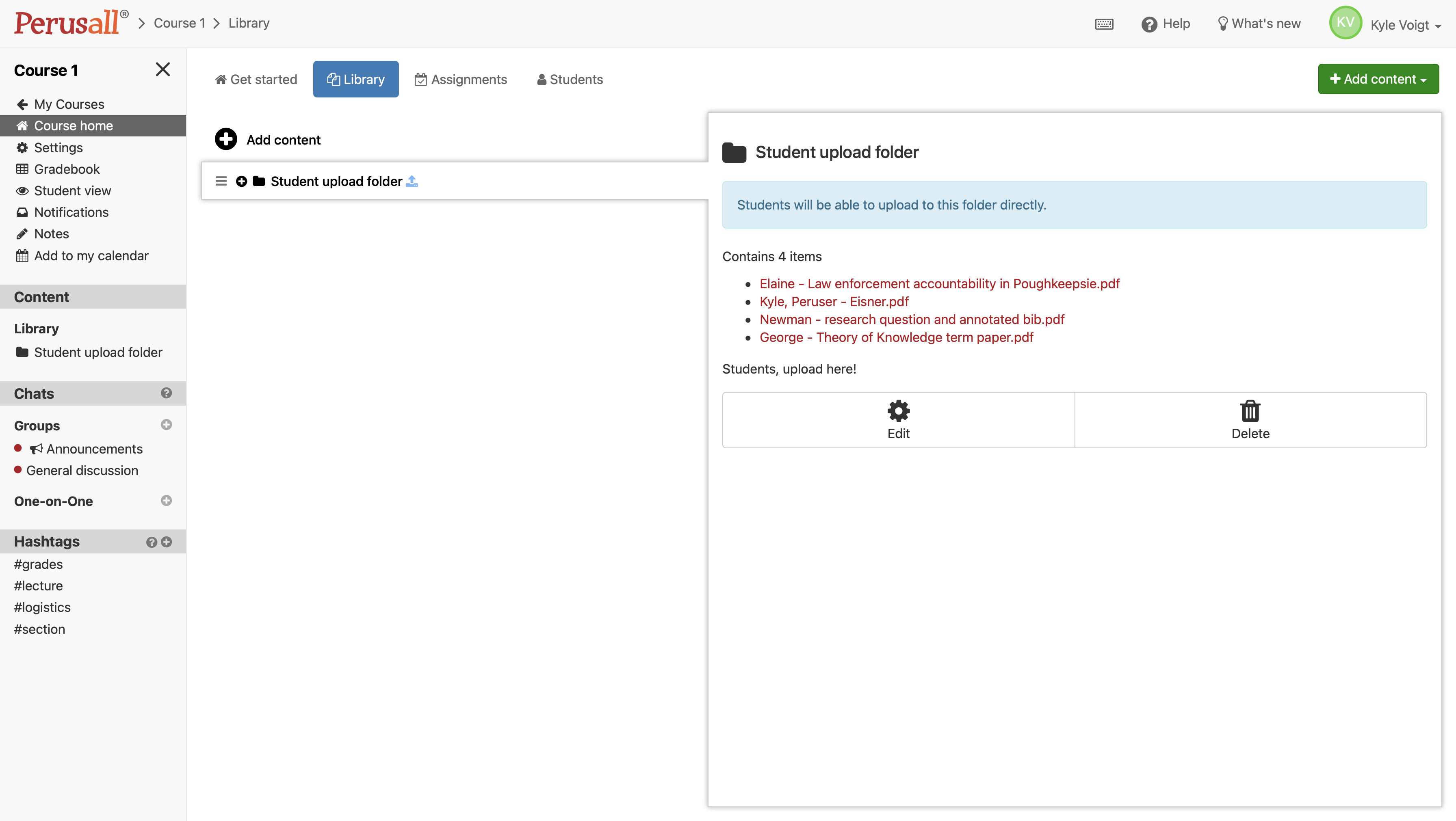Switch to the Get started tab

tap(256, 79)
